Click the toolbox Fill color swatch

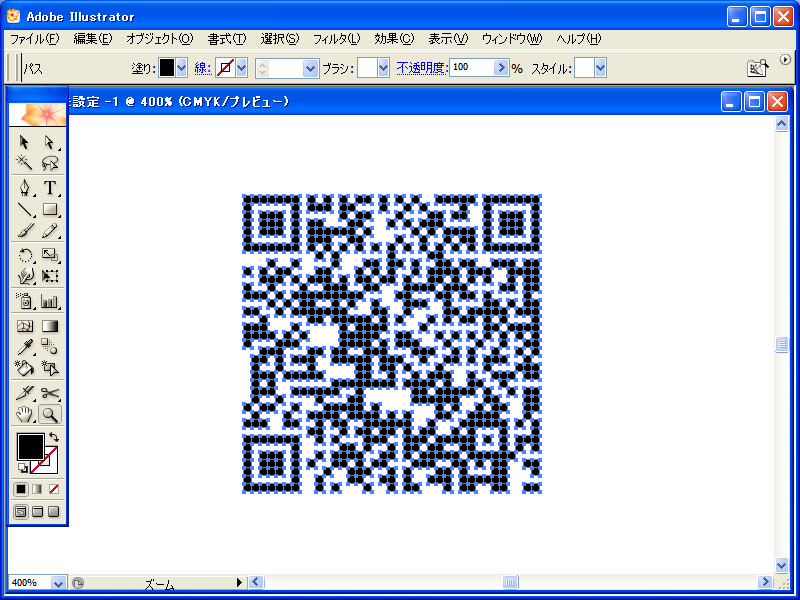[30, 446]
